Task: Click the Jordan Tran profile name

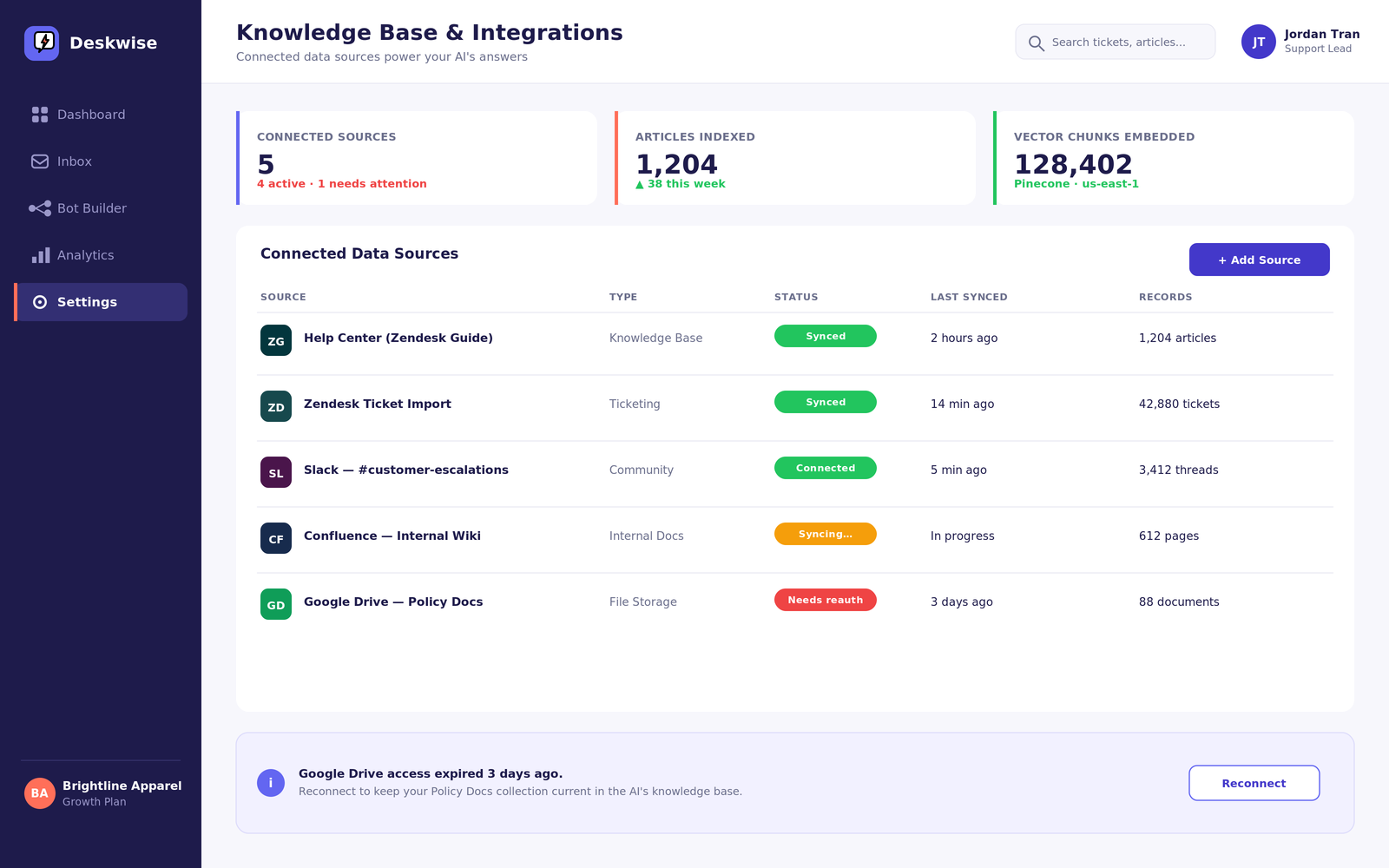Action: click(x=1322, y=35)
